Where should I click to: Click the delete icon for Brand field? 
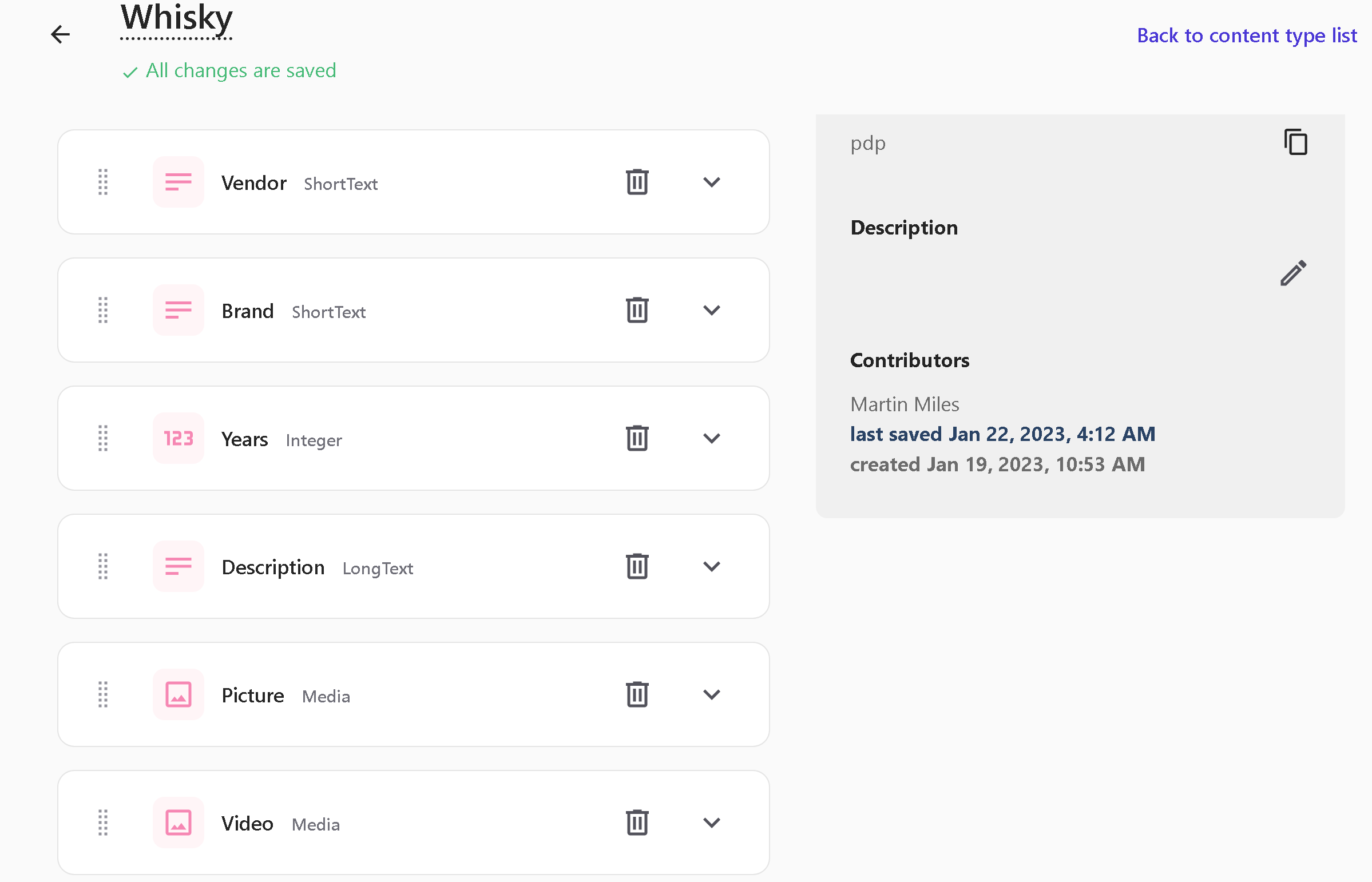pyautogui.click(x=637, y=310)
